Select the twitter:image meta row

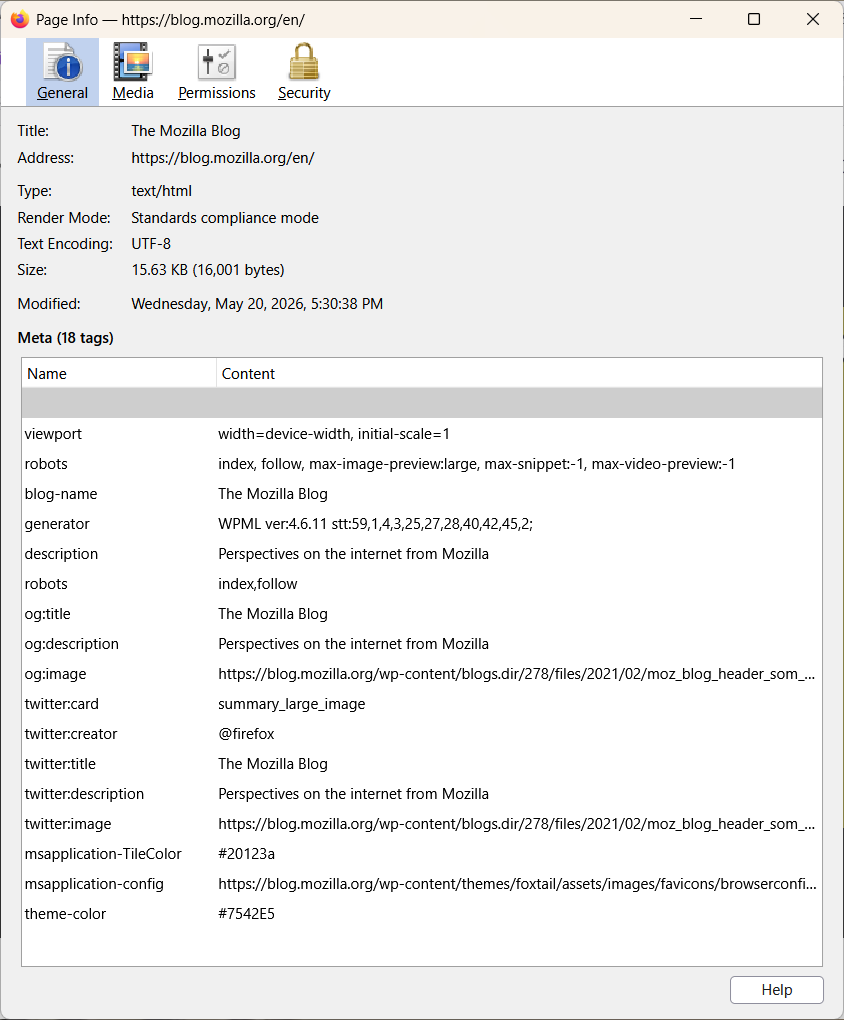pos(422,824)
